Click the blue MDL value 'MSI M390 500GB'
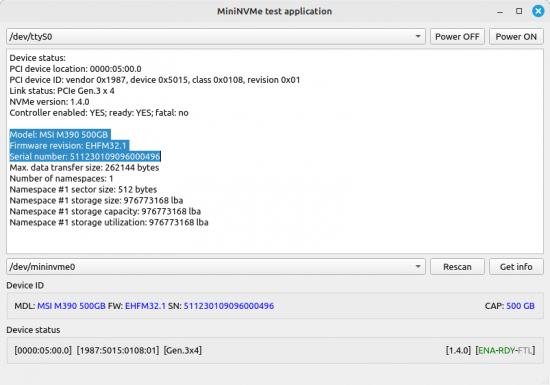Screen dimensions: 550x385 (x=72, y=306)
